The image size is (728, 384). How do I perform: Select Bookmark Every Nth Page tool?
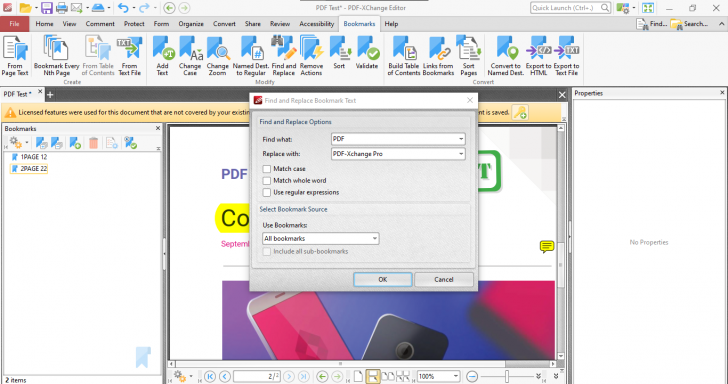(x=57, y=56)
